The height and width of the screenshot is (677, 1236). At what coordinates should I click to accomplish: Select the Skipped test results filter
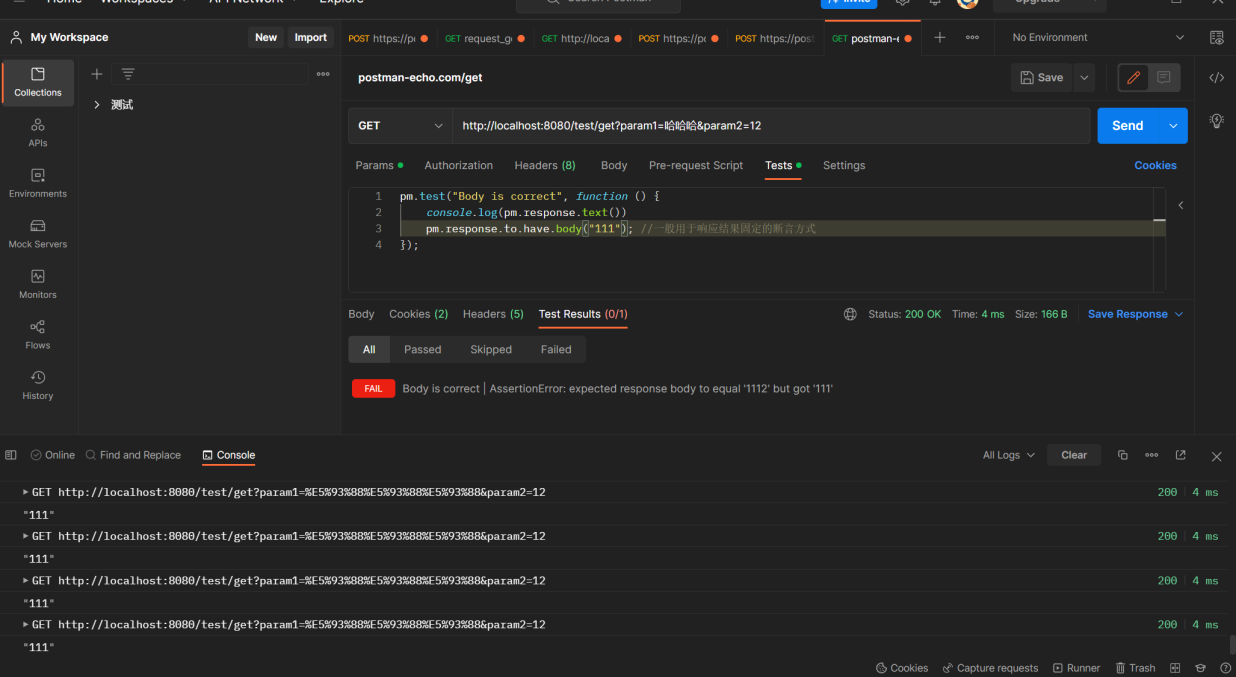(491, 349)
